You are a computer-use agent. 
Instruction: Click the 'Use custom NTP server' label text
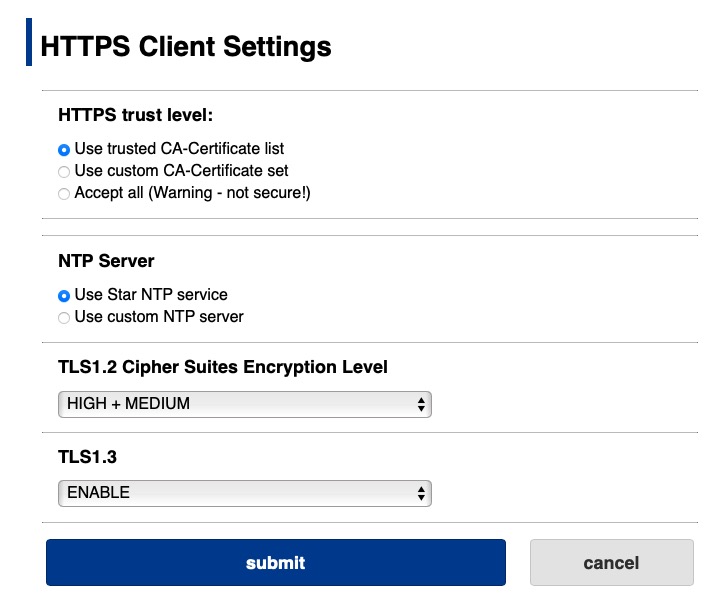tap(159, 317)
